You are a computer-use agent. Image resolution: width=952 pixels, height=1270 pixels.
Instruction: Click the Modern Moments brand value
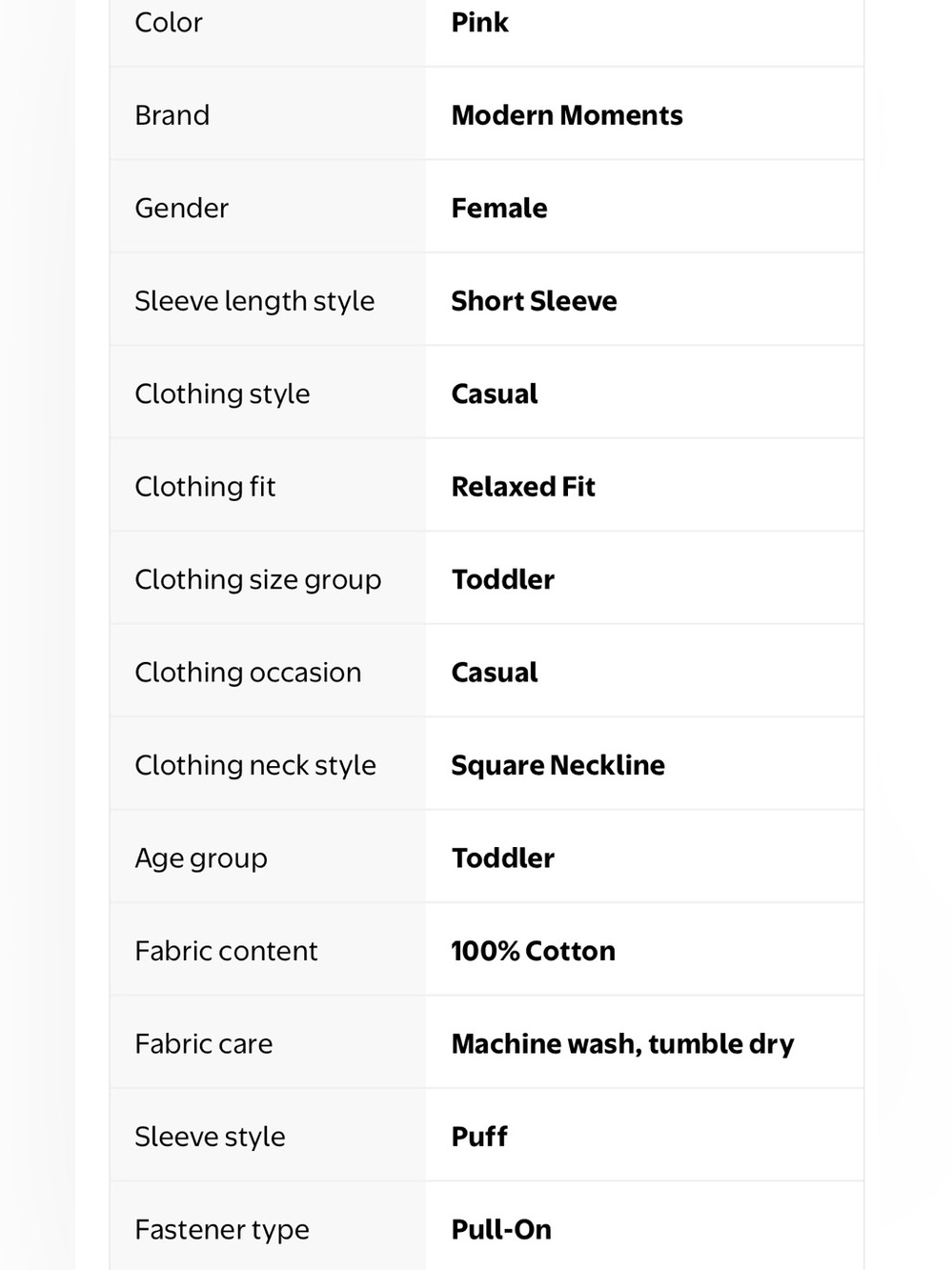[x=567, y=115]
